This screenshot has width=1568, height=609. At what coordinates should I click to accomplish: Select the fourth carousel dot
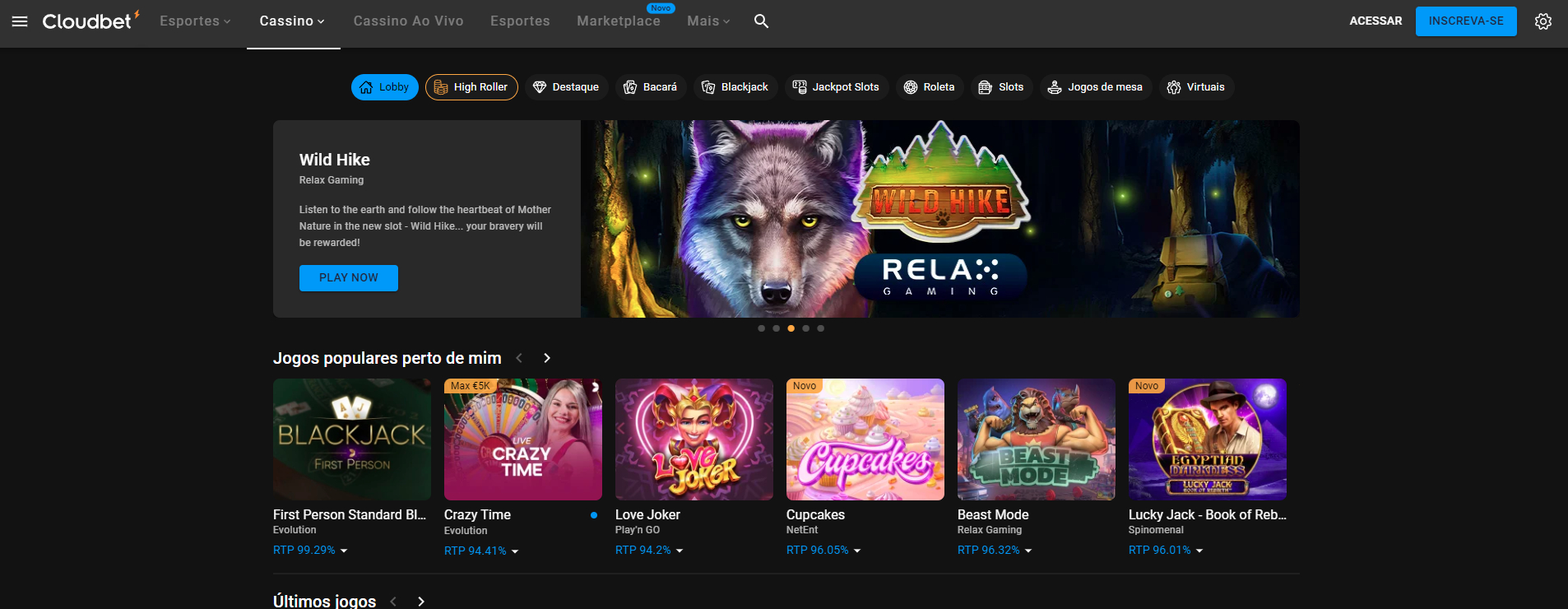click(806, 328)
